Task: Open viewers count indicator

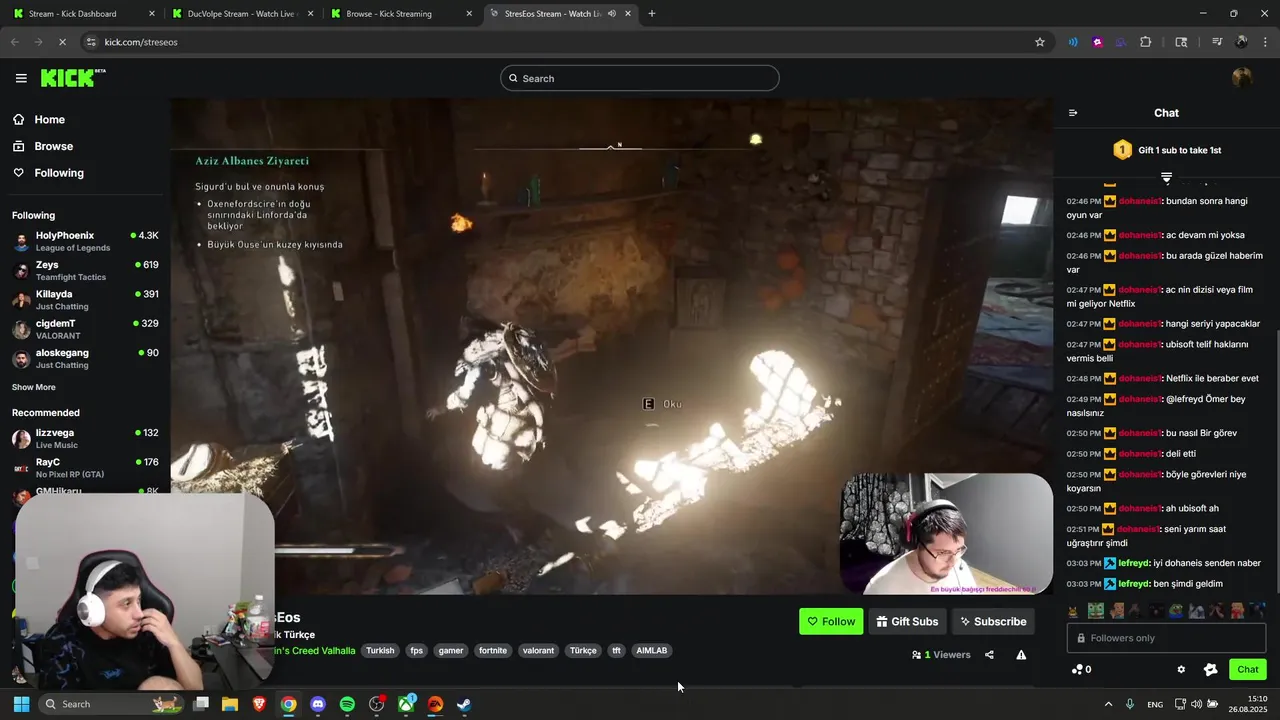Action: tap(941, 655)
